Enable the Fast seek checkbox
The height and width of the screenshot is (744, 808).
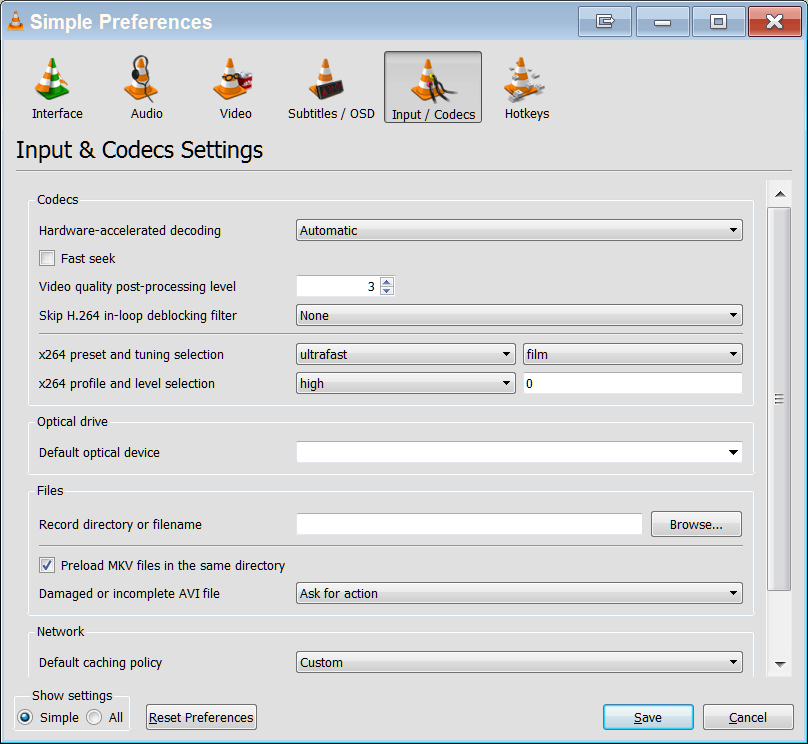point(47,258)
